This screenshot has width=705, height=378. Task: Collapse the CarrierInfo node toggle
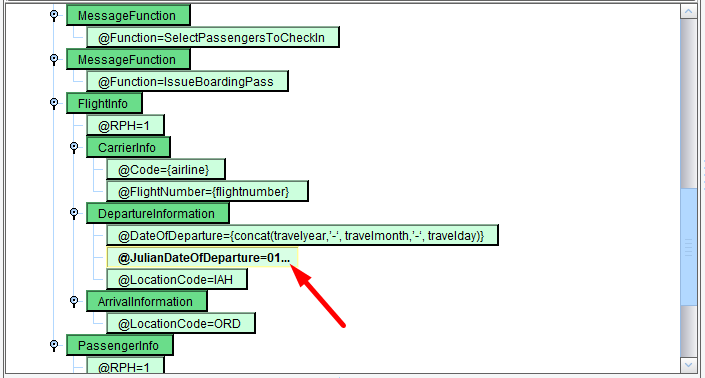pos(74,147)
